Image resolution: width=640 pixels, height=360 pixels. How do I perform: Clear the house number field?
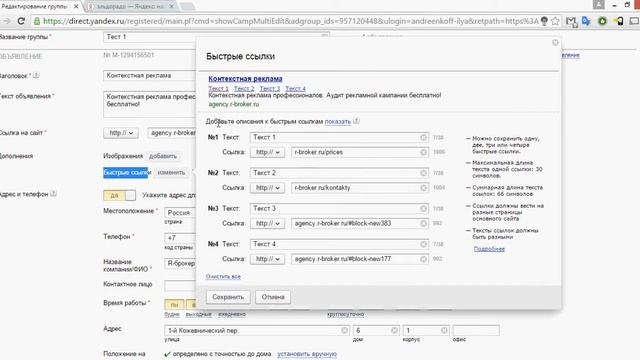click(394, 330)
